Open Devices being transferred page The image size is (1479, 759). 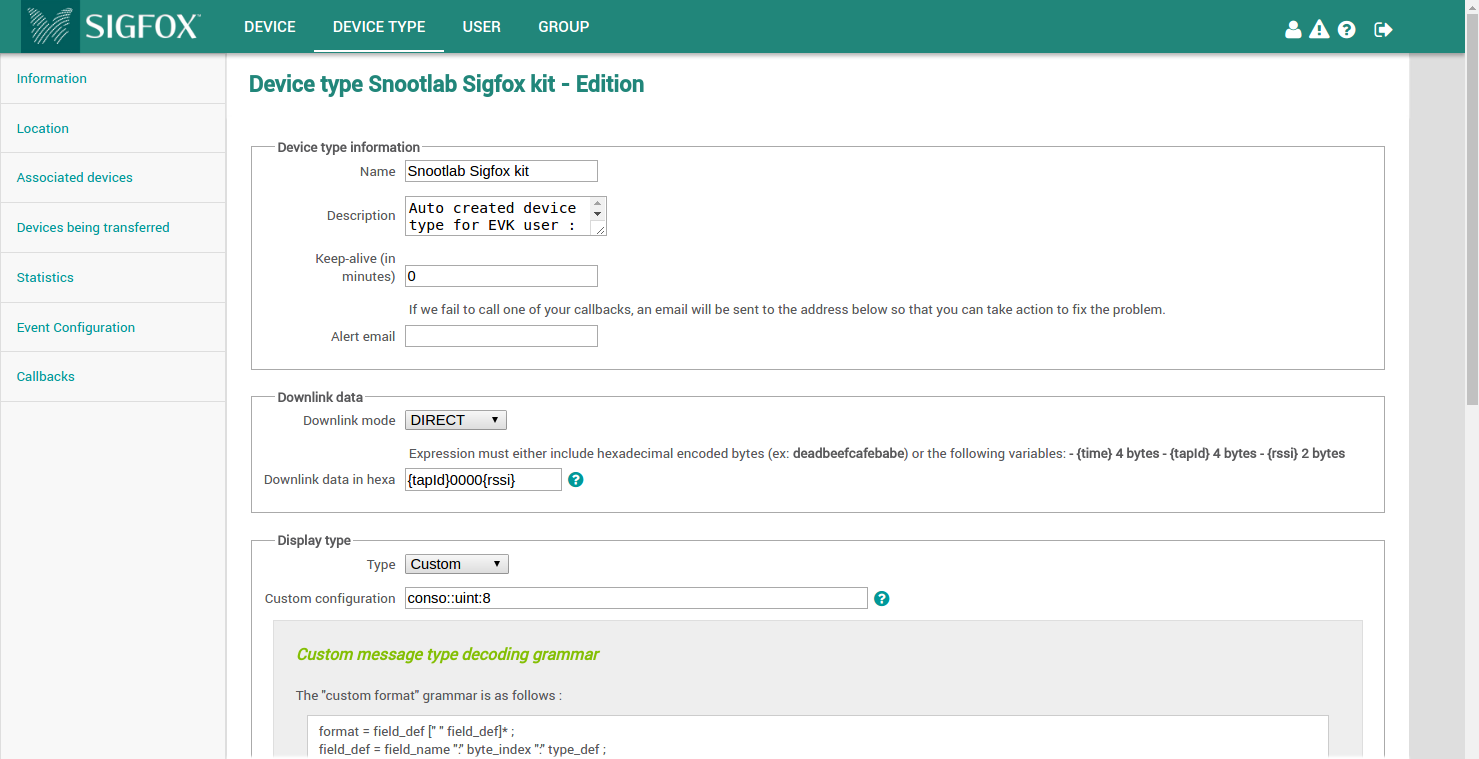click(x=113, y=228)
